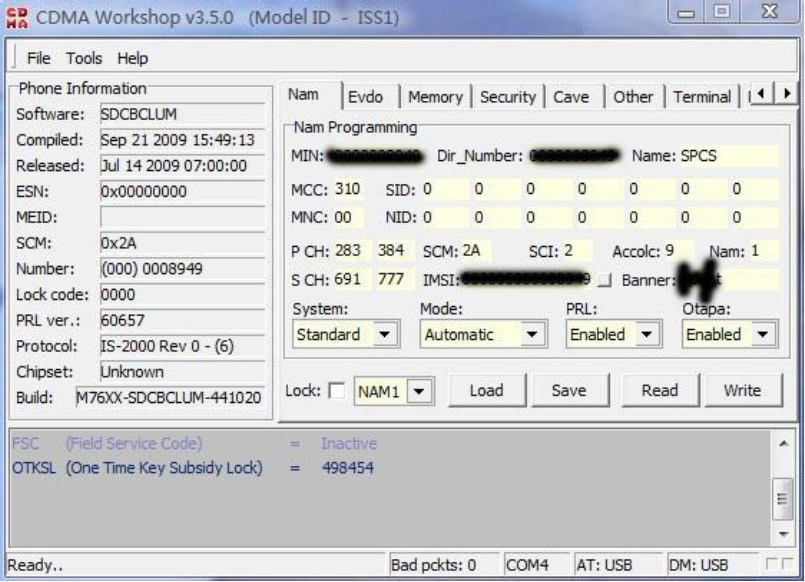Click the log panel scrollbar thumb
805x582 pixels.
[783, 498]
